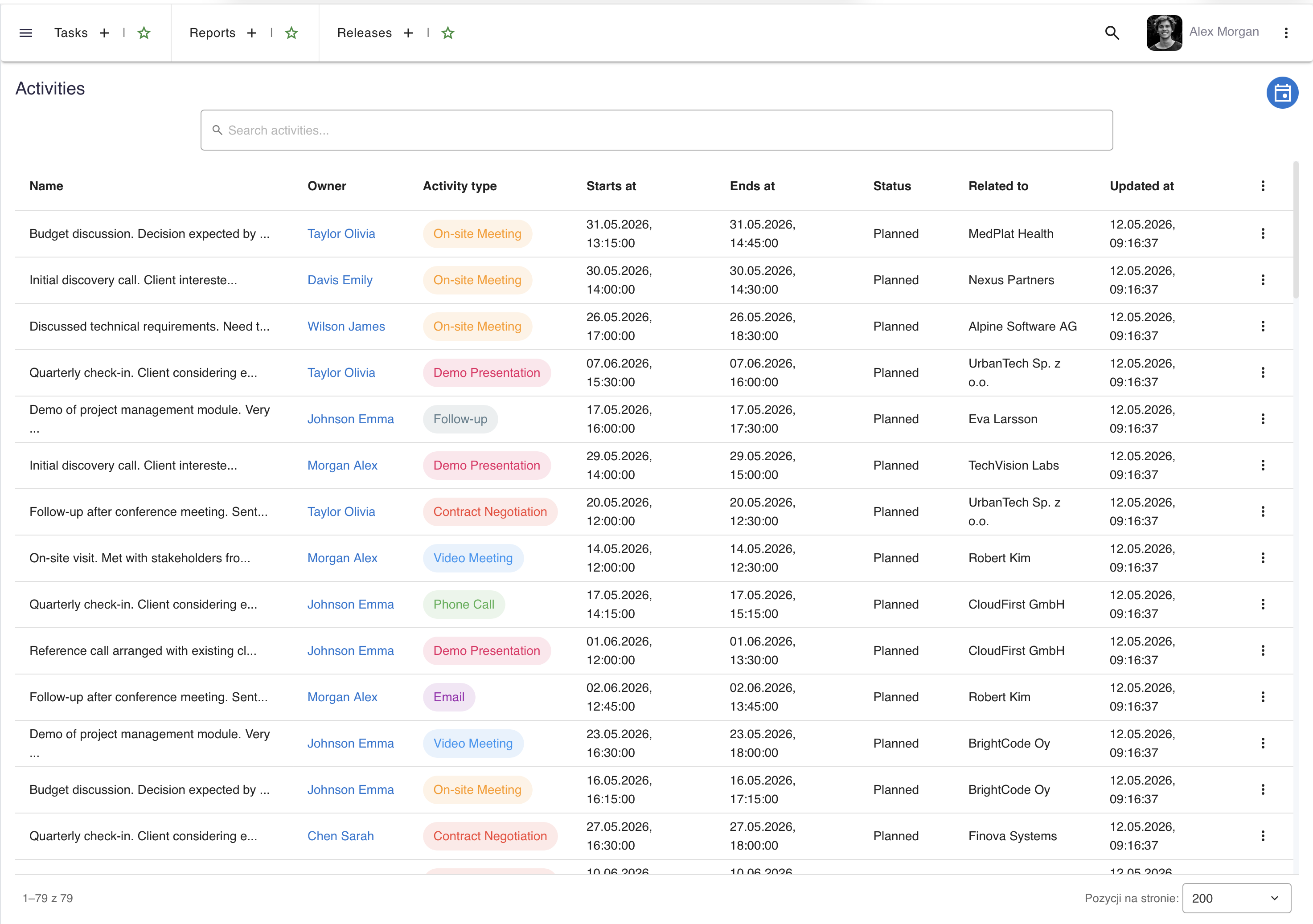Open row actions for TechVision Labs row

click(1263, 465)
